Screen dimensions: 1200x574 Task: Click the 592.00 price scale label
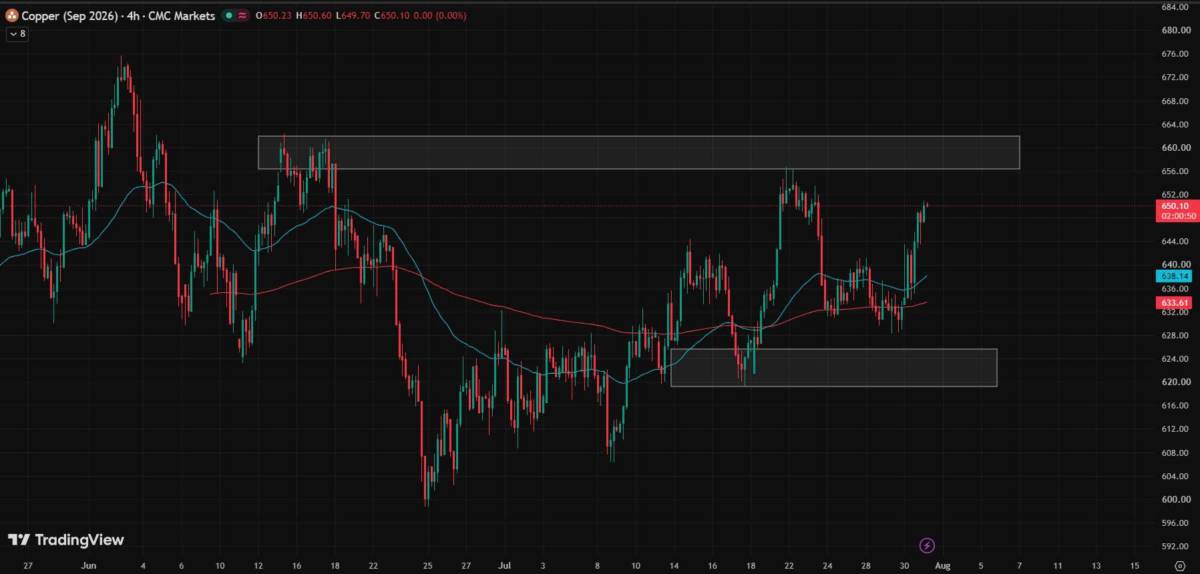point(1174,547)
